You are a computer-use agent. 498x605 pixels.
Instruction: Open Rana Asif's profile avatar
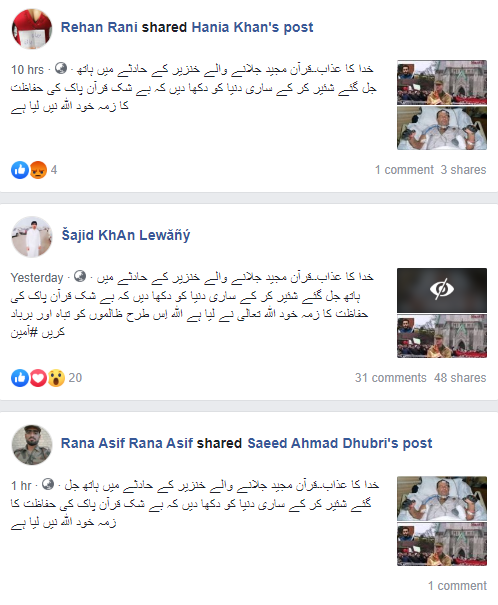[32, 444]
